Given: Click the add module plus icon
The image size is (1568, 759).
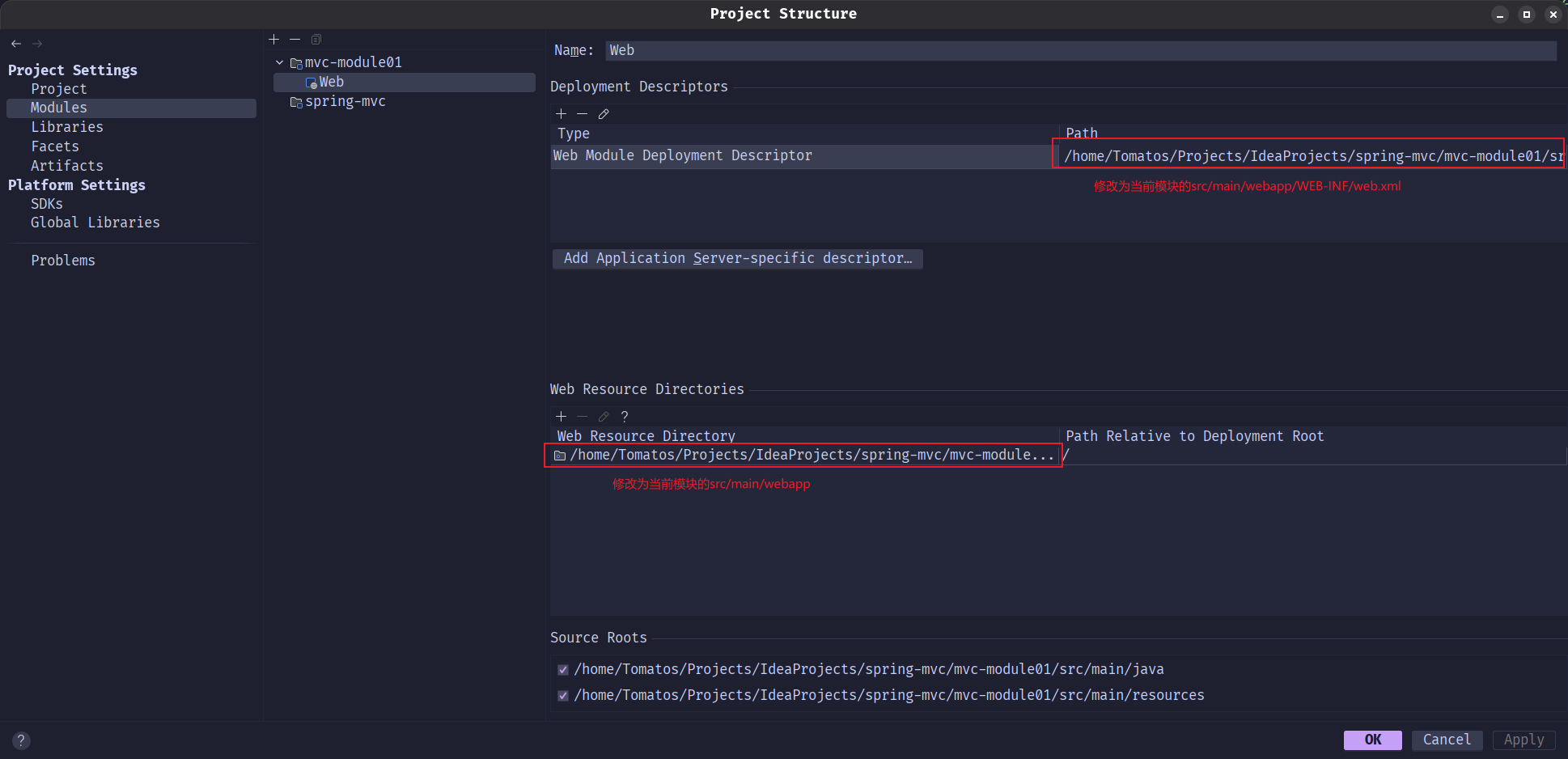Looking at the screenshot, I should coord(273,40).
